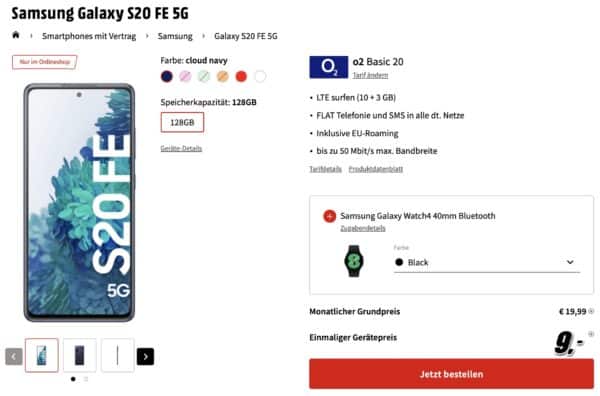Click the Jetzt bestellen button
Image resolution: width=600 pixels, height=396 pixels.
point(452,374)
